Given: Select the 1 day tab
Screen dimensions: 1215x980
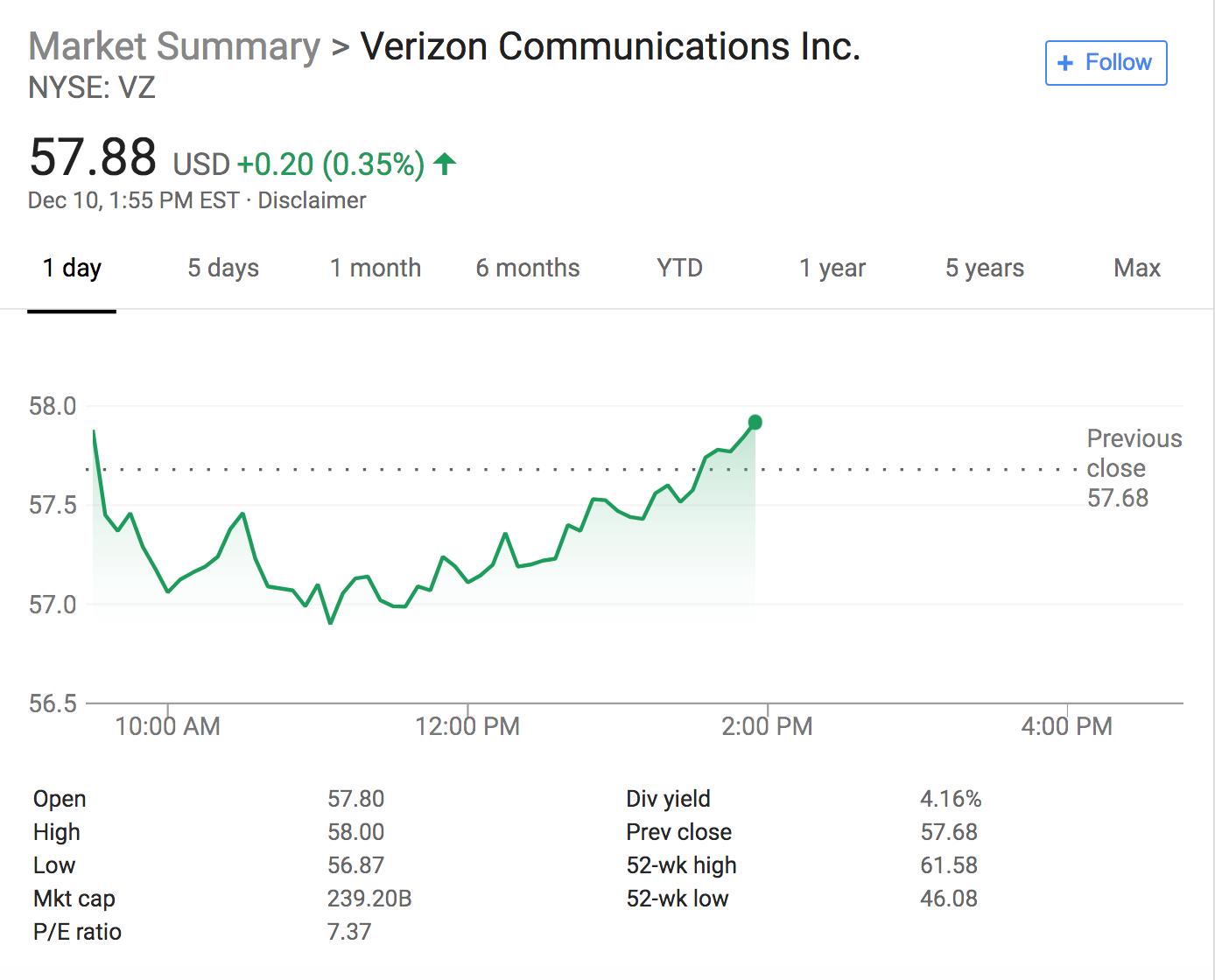Looking at the screenshot, I should [x=72, y=268].
